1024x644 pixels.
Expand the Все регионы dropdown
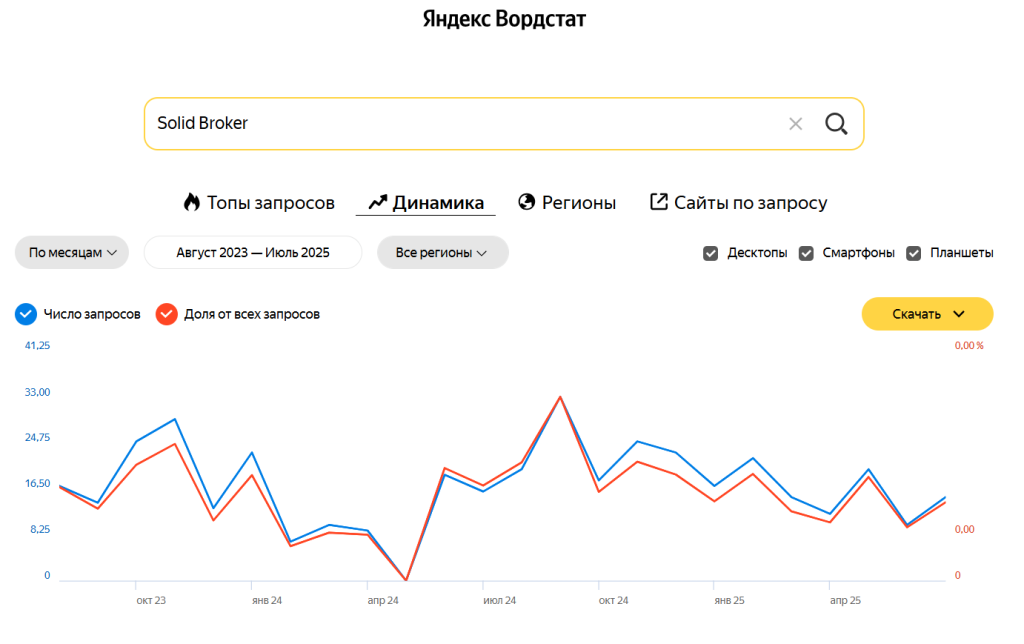click(442, 253)
